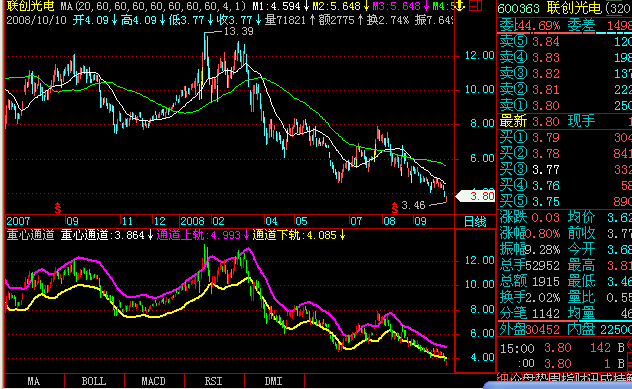Open the MACD indicator tab
632x389 pixels.
coord(154,381)
